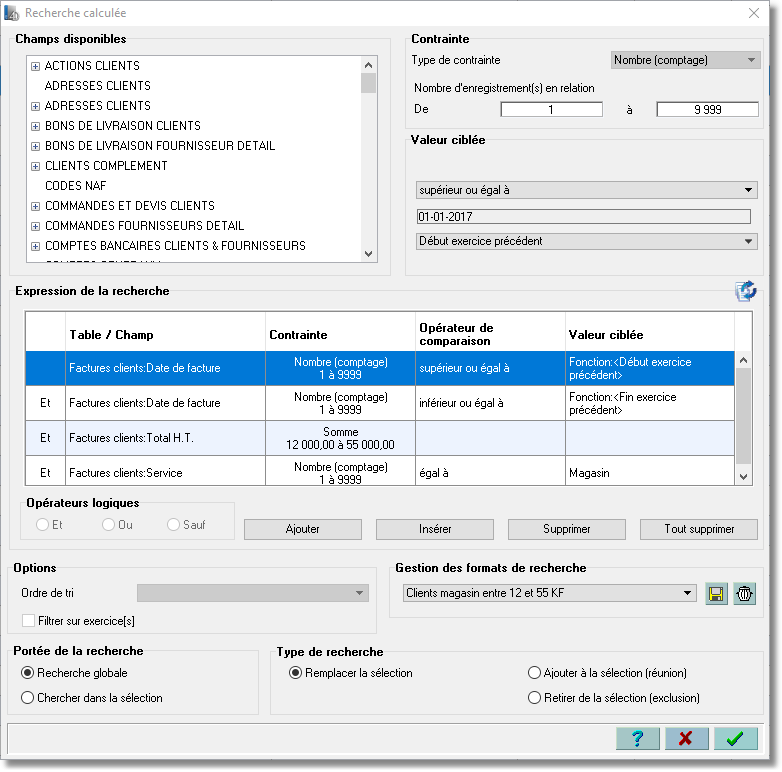Click the Supprimer button

[x=567, y=529]
